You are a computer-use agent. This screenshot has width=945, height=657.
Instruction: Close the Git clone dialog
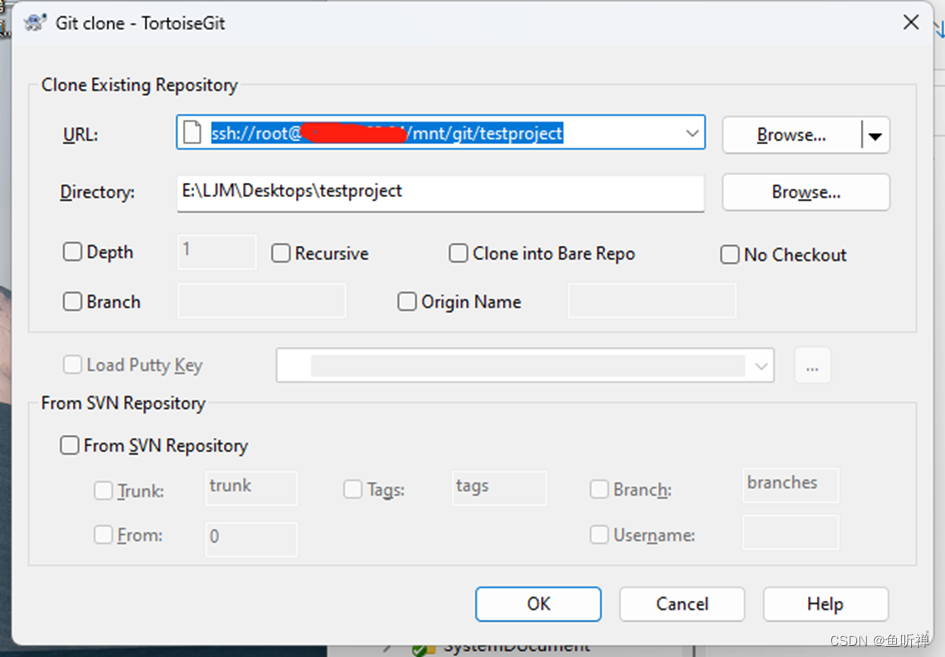coord(911,23)
